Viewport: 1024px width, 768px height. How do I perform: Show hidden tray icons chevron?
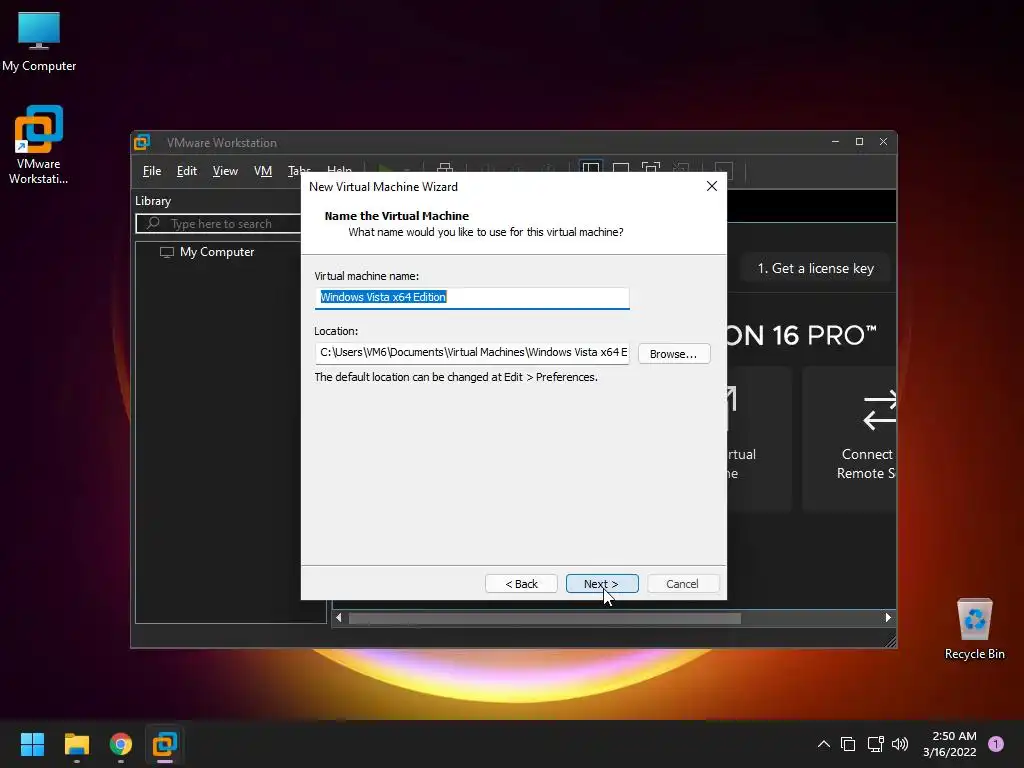pyautogui.click(x=824, y=744)
